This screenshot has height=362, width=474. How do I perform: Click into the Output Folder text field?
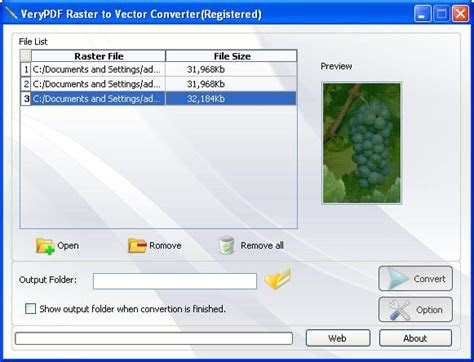(x=175, y=281)
